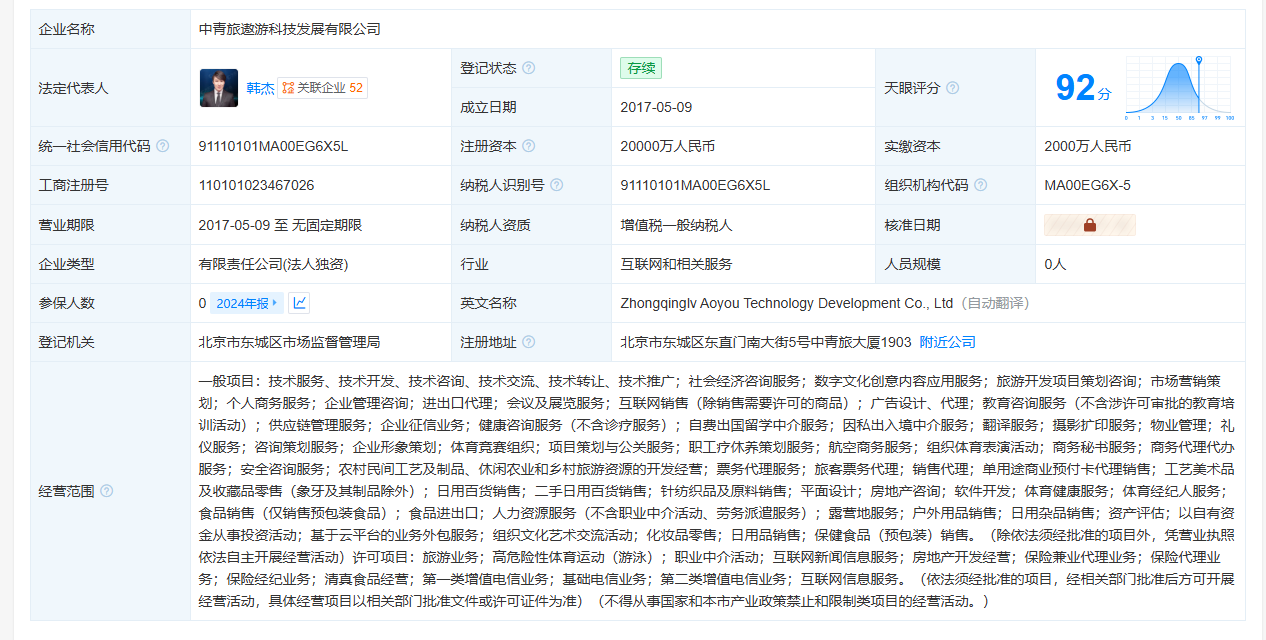Click the 自动翻译 auto-translation note
Screen dimensions: 1266x640
[994, 303]
